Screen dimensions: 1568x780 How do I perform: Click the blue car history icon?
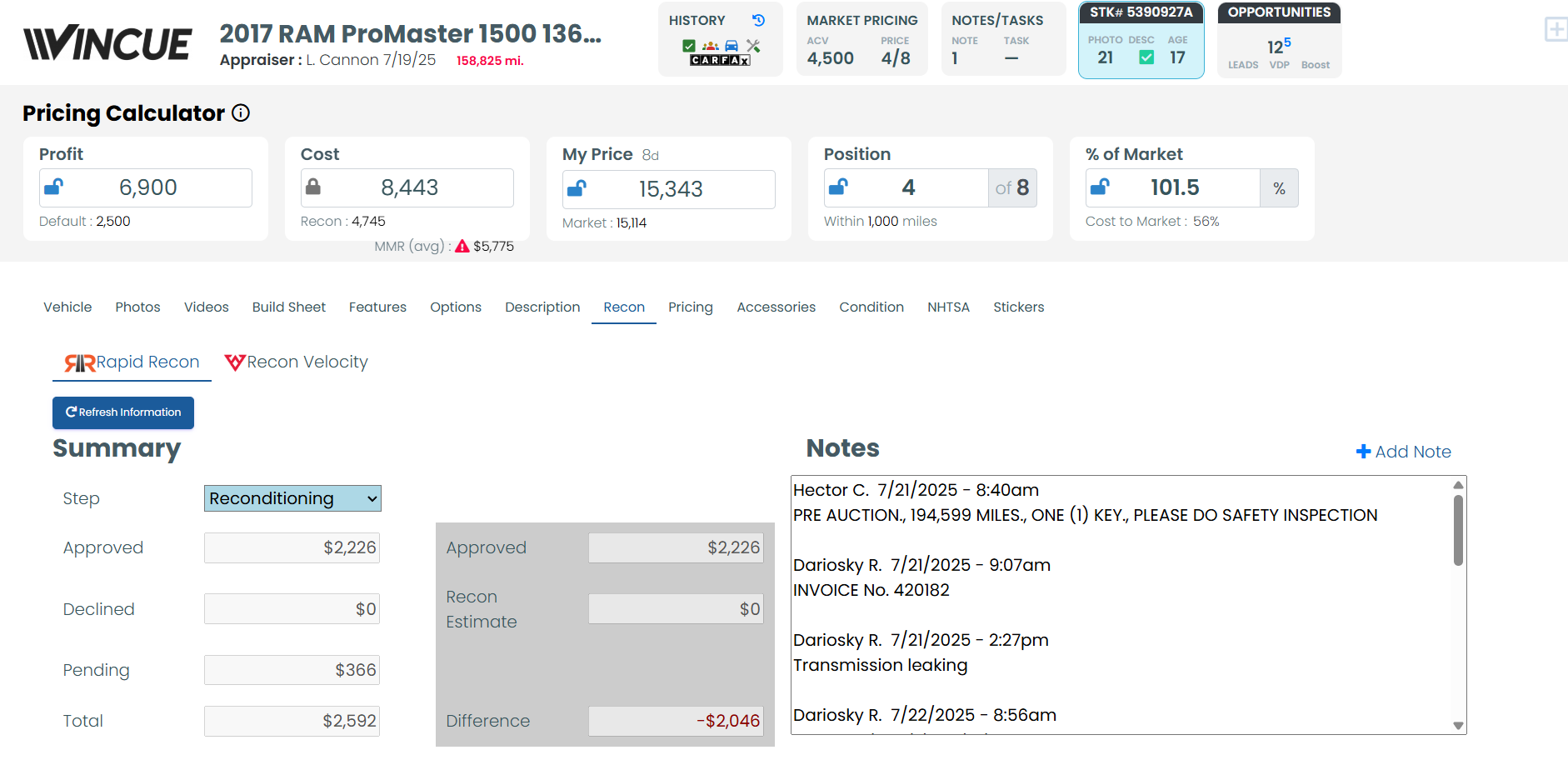pyautogui.click(x=732, y=46)
